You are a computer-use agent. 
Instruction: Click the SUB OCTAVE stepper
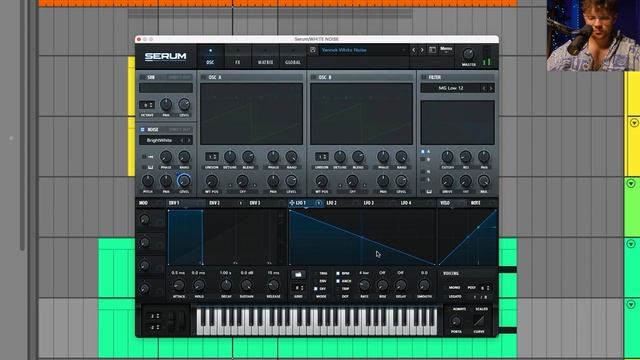coord(147,105)
